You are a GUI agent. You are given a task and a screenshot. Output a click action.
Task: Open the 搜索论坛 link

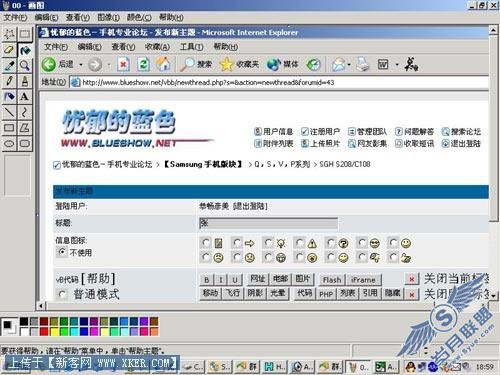[462, 132]
